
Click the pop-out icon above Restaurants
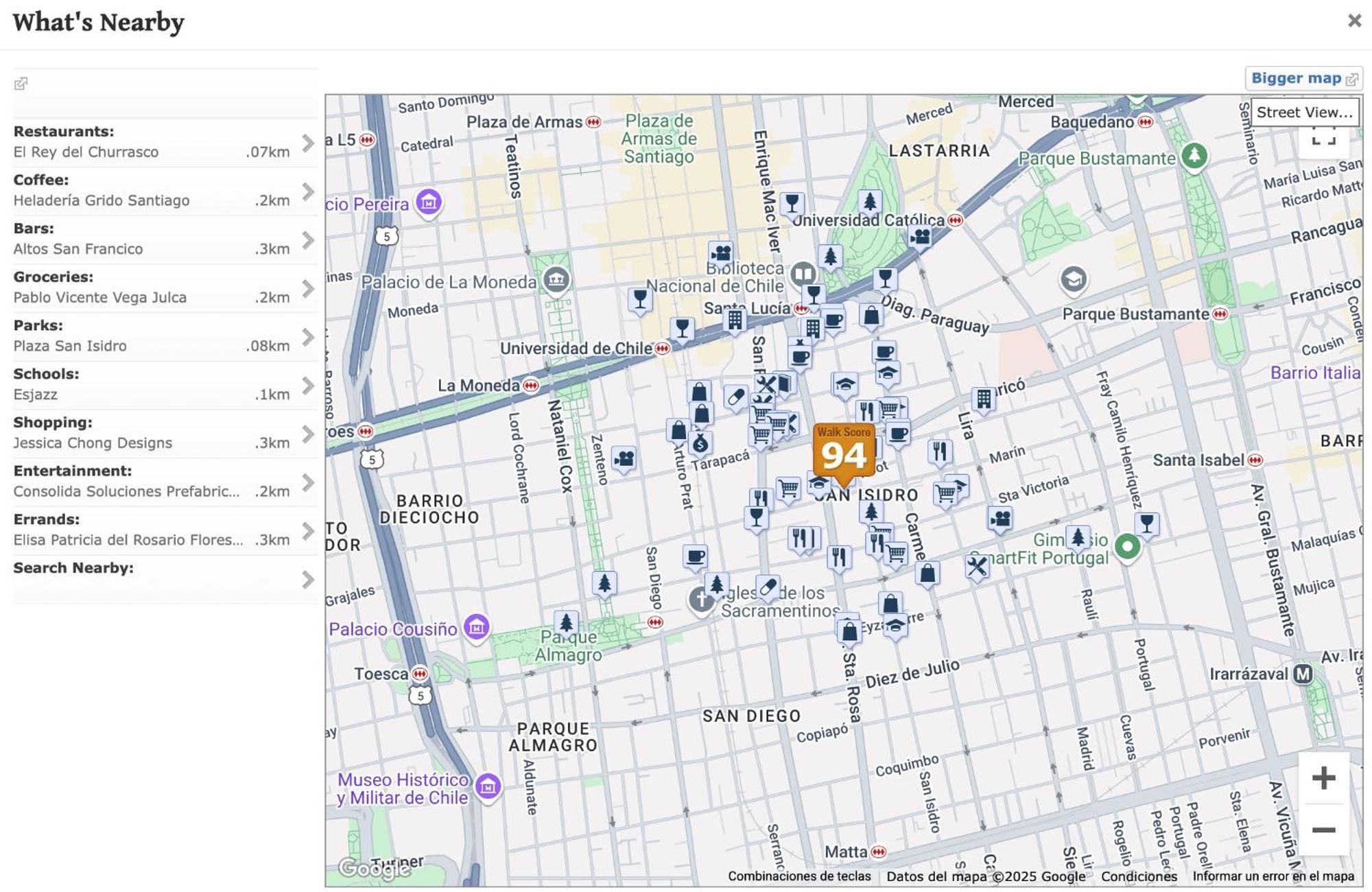click(21, 84)
